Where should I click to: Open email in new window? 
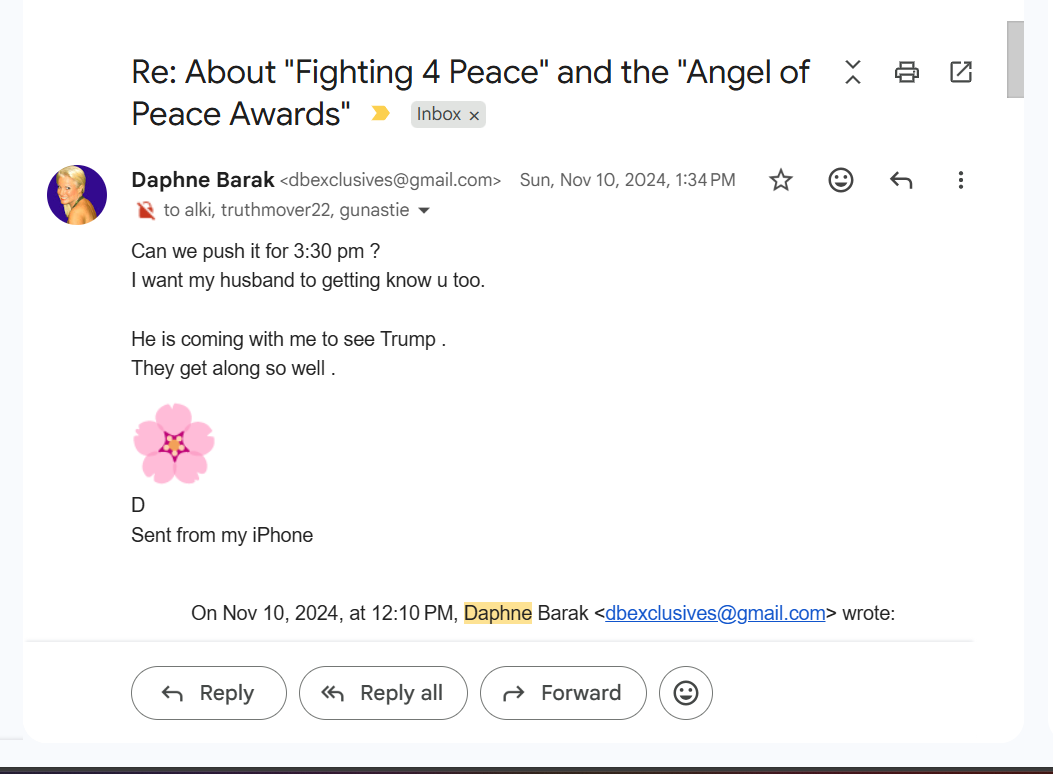[960, 72]
